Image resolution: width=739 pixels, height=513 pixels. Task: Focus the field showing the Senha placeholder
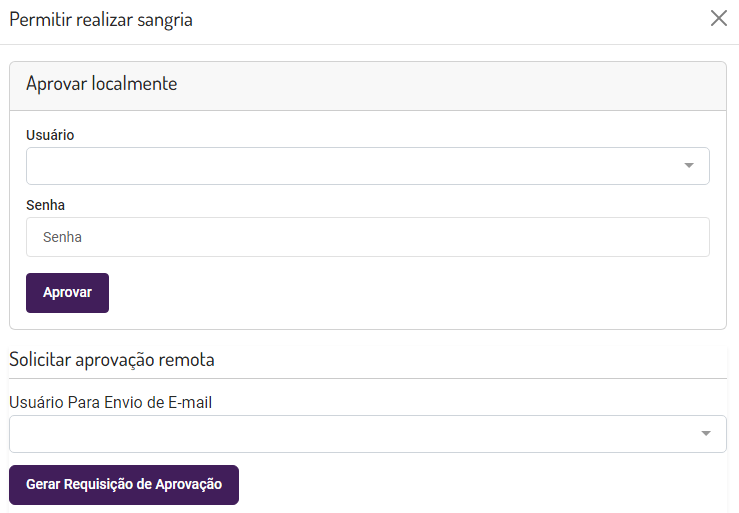pyautogui.click(x=367, y=238)
